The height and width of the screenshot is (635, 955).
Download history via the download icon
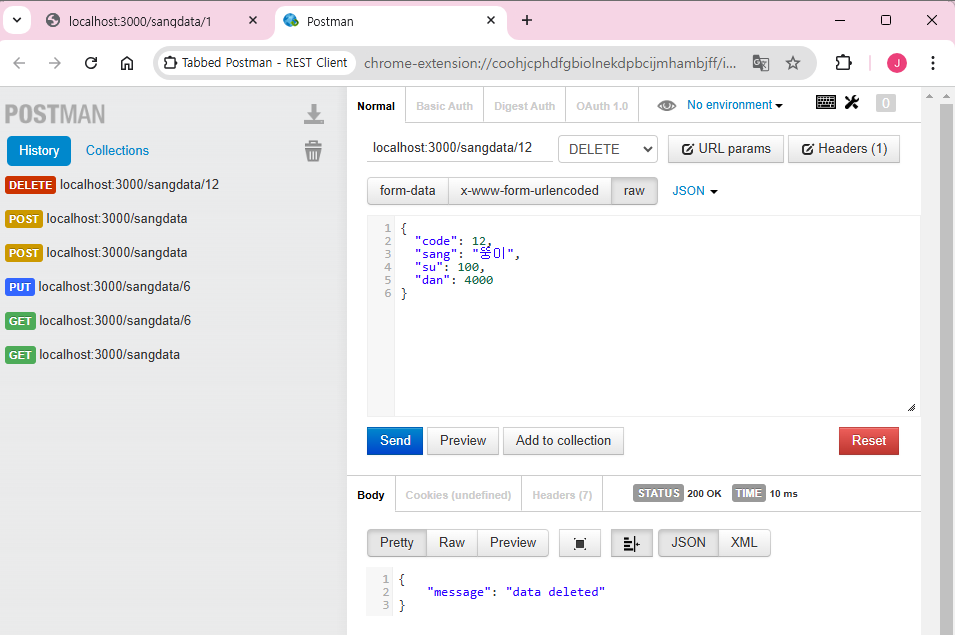314,114
